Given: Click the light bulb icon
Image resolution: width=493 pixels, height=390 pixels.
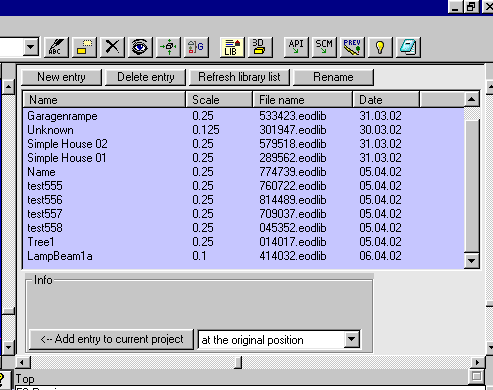Looking at the screenshot, I should coord(380,47).
